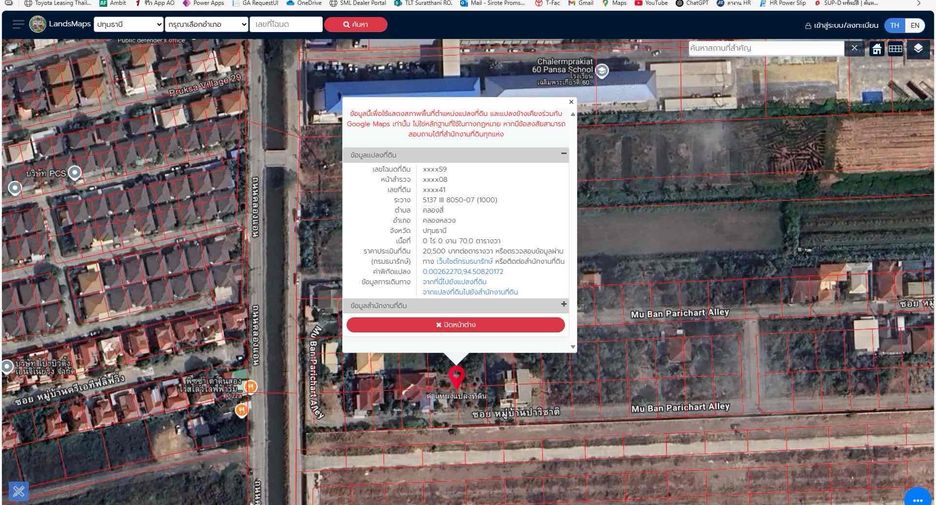Viewport: 936px width, 505px height.
Task: Open the province dropdown showing ปทุมธานี
Action: [x=128, y=24]
